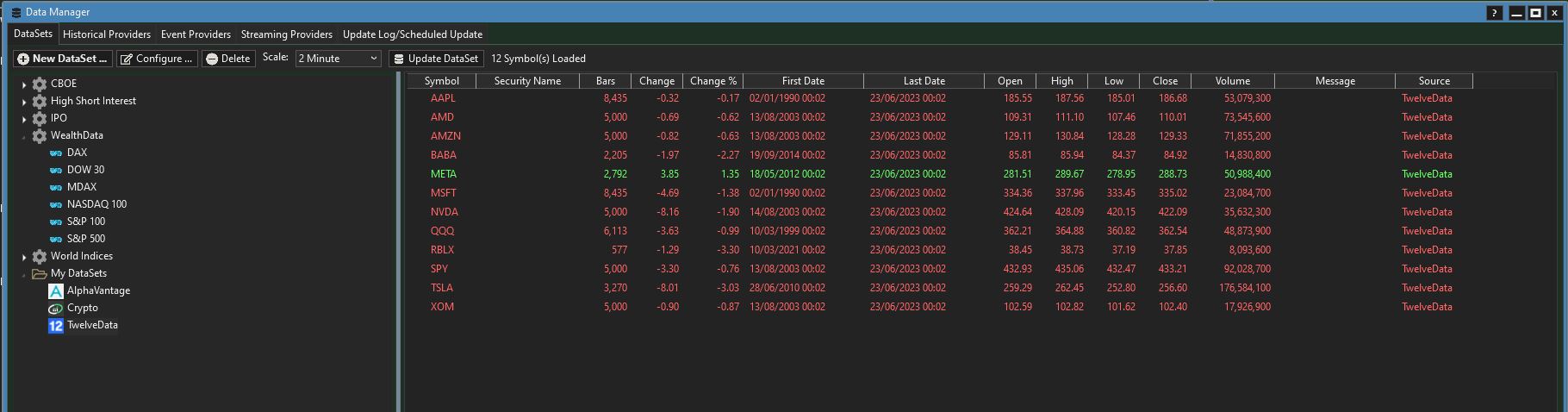Sort by the Last Date column header
1568x412 pixels.
coord(924,81)
